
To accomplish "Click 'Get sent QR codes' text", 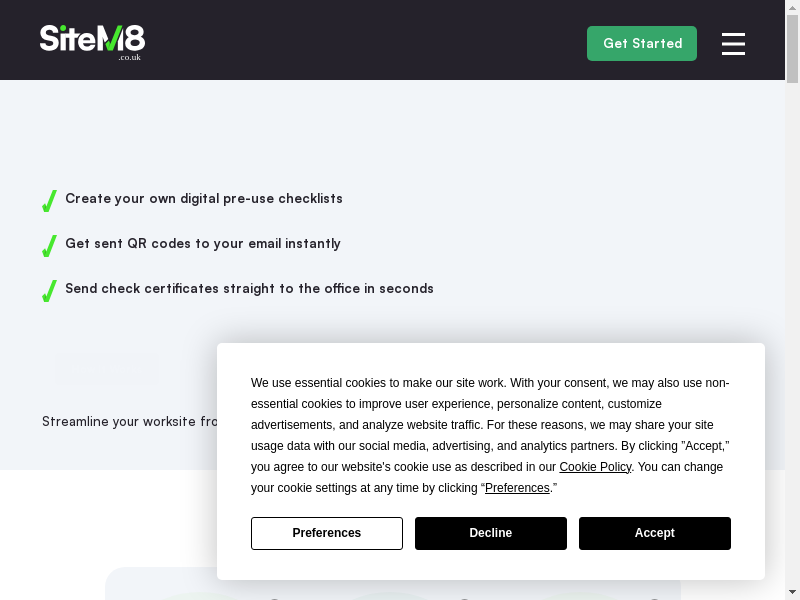I will [203, 244].
